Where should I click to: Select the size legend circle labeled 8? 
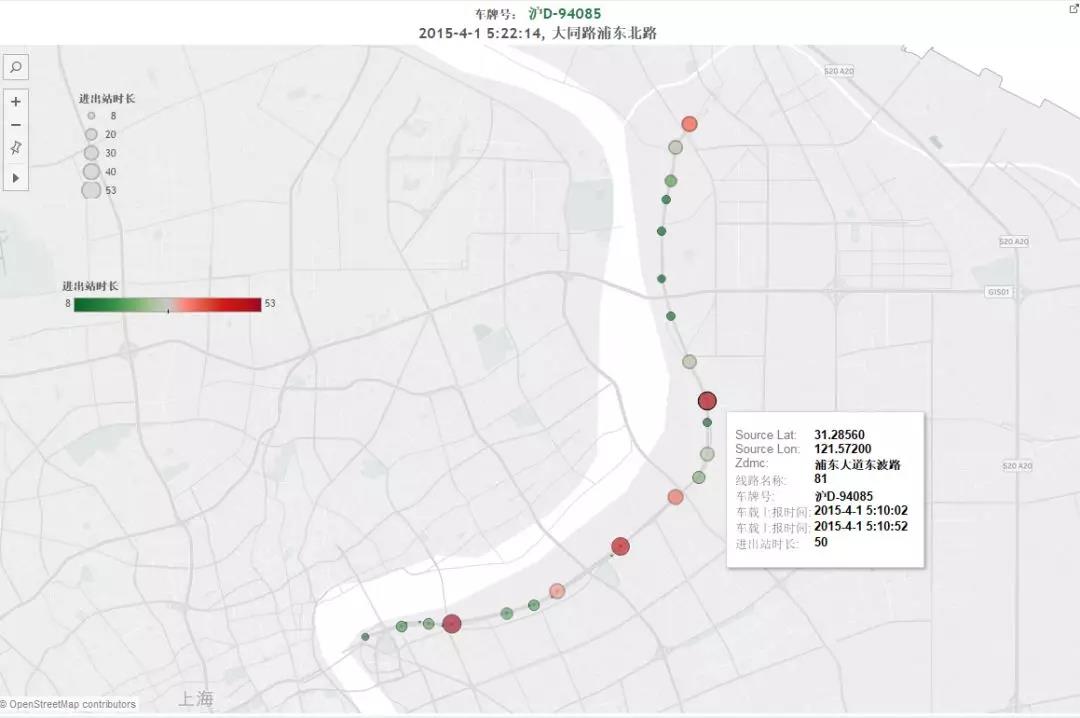91,116
